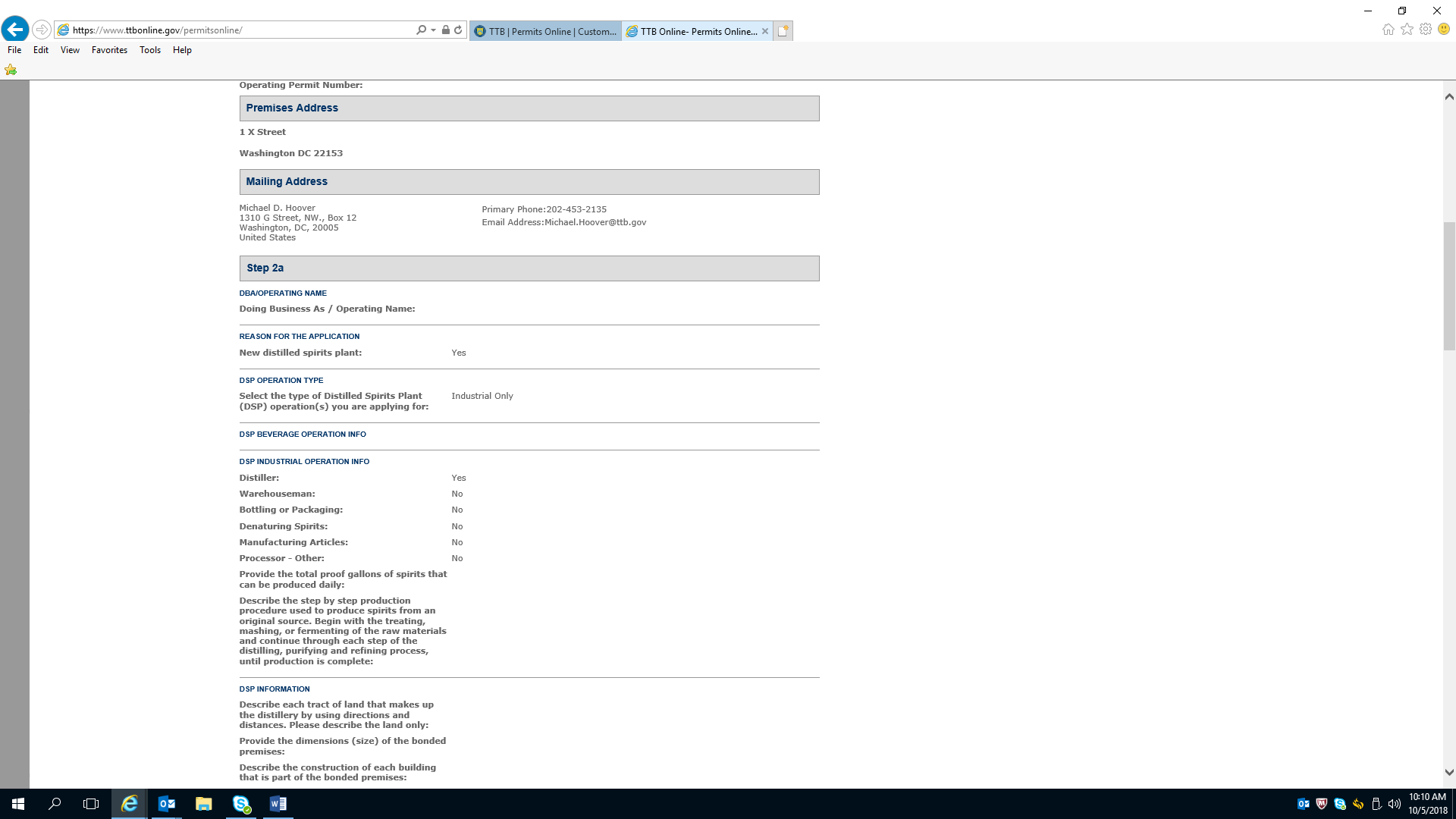
Task: Open the Favorites star icon
Action: pos(1407,30)
